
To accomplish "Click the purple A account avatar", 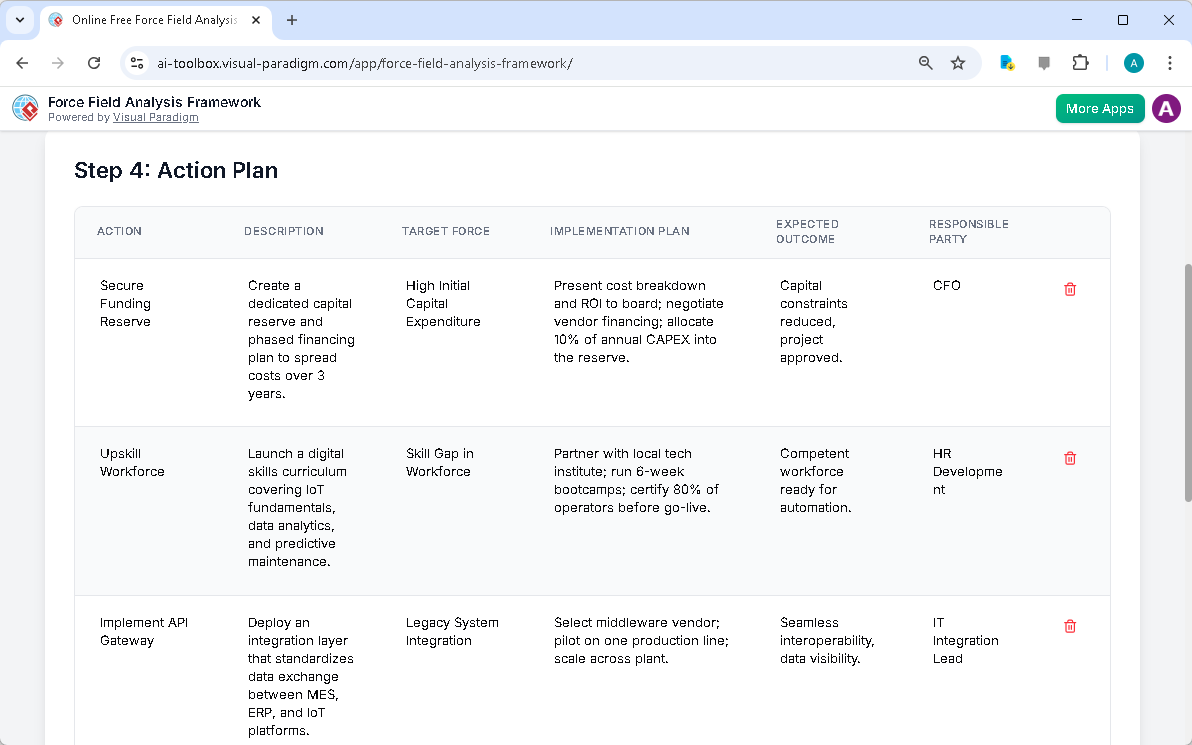I will [1166, 108].
